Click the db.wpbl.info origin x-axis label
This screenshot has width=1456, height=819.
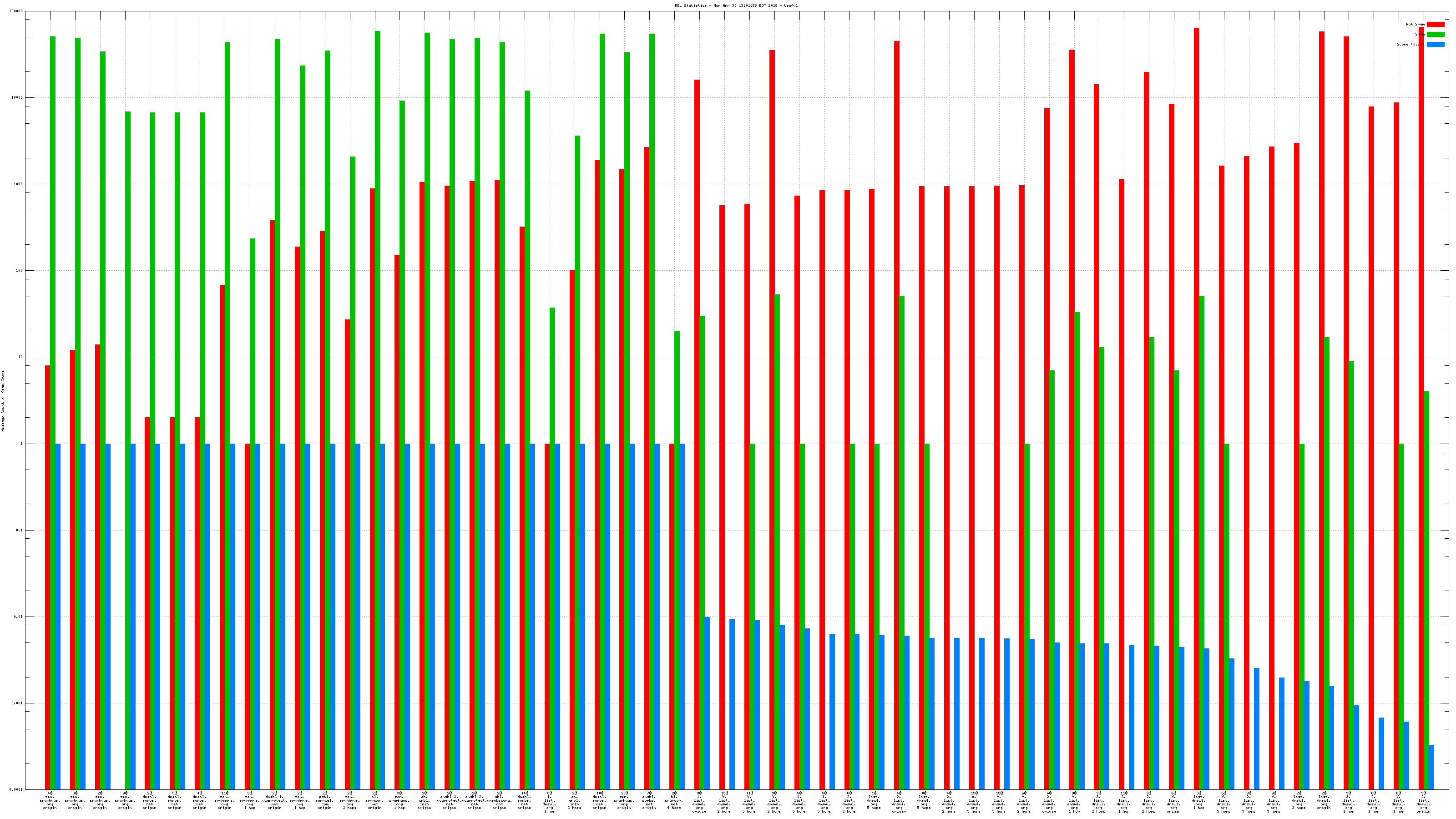[425, 800]
